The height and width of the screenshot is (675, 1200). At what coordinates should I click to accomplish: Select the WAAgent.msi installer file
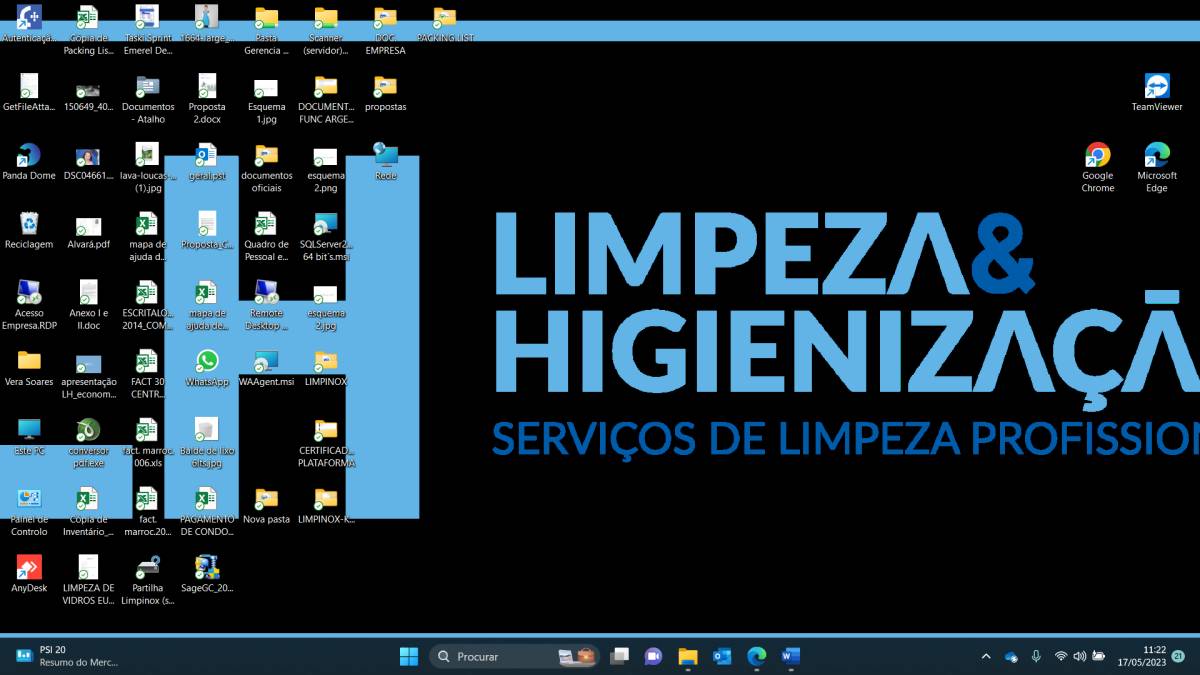(266, 368)
